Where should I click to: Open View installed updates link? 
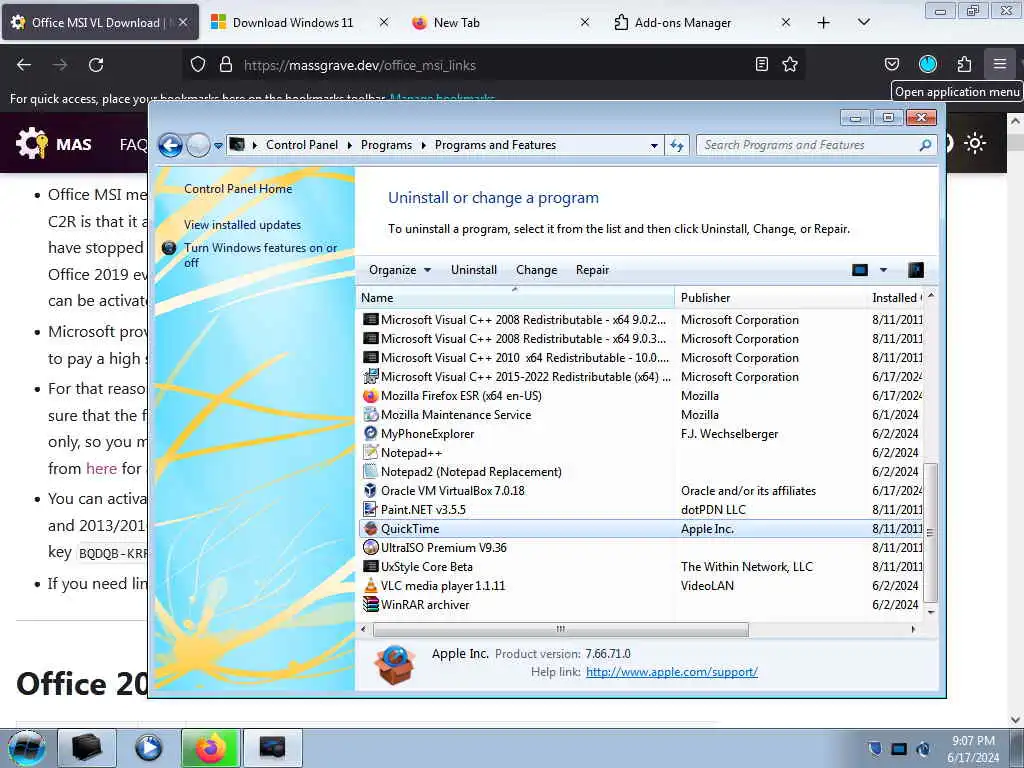242,225
